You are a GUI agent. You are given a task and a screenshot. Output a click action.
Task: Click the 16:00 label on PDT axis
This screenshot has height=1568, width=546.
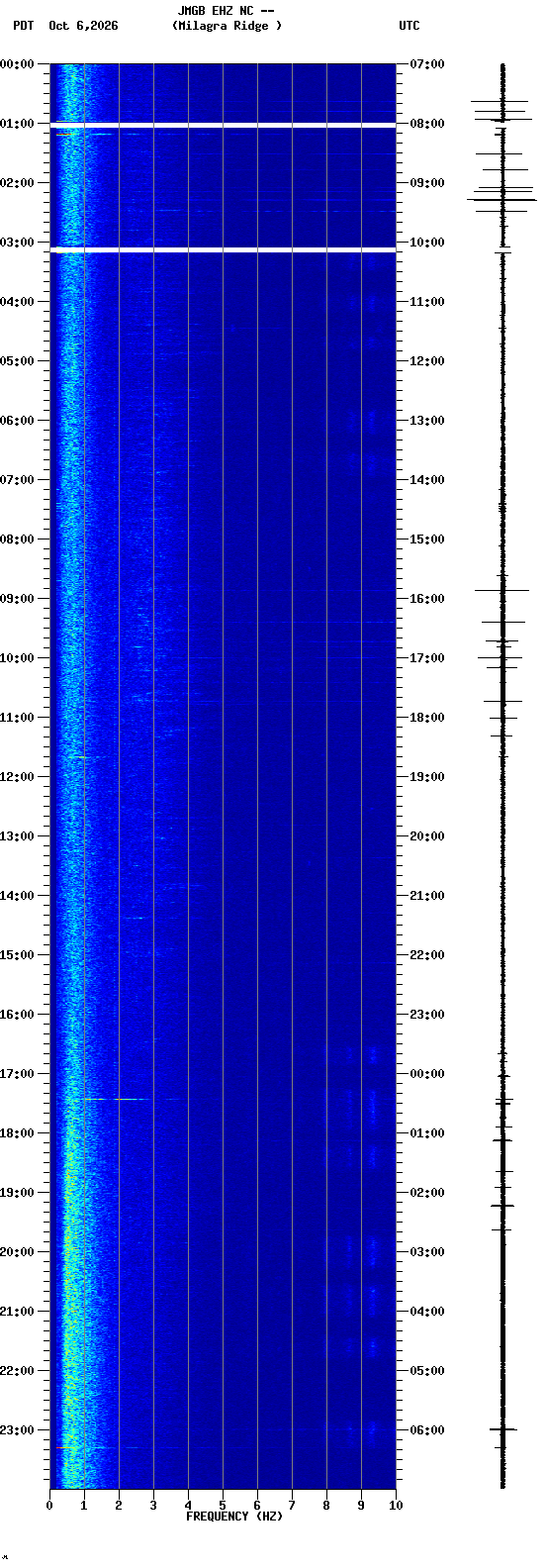click(17, 1015)
